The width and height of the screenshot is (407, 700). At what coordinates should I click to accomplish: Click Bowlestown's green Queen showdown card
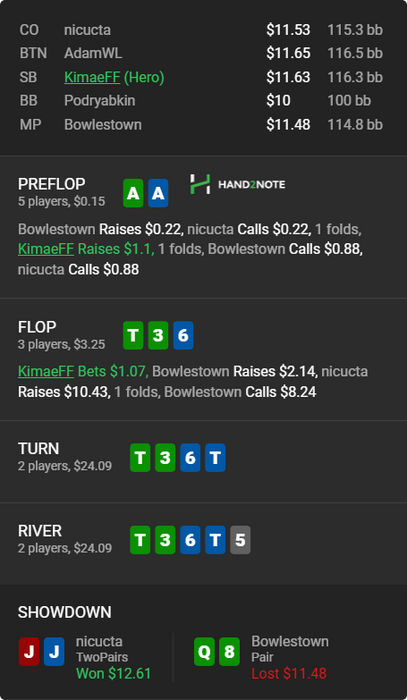point(204,652)
